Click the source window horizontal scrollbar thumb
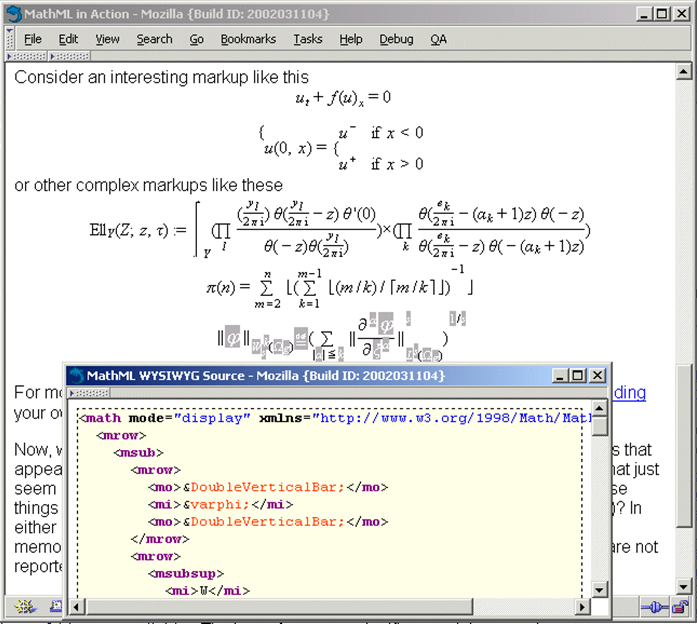The image size is (697, 624). point(279,607)
